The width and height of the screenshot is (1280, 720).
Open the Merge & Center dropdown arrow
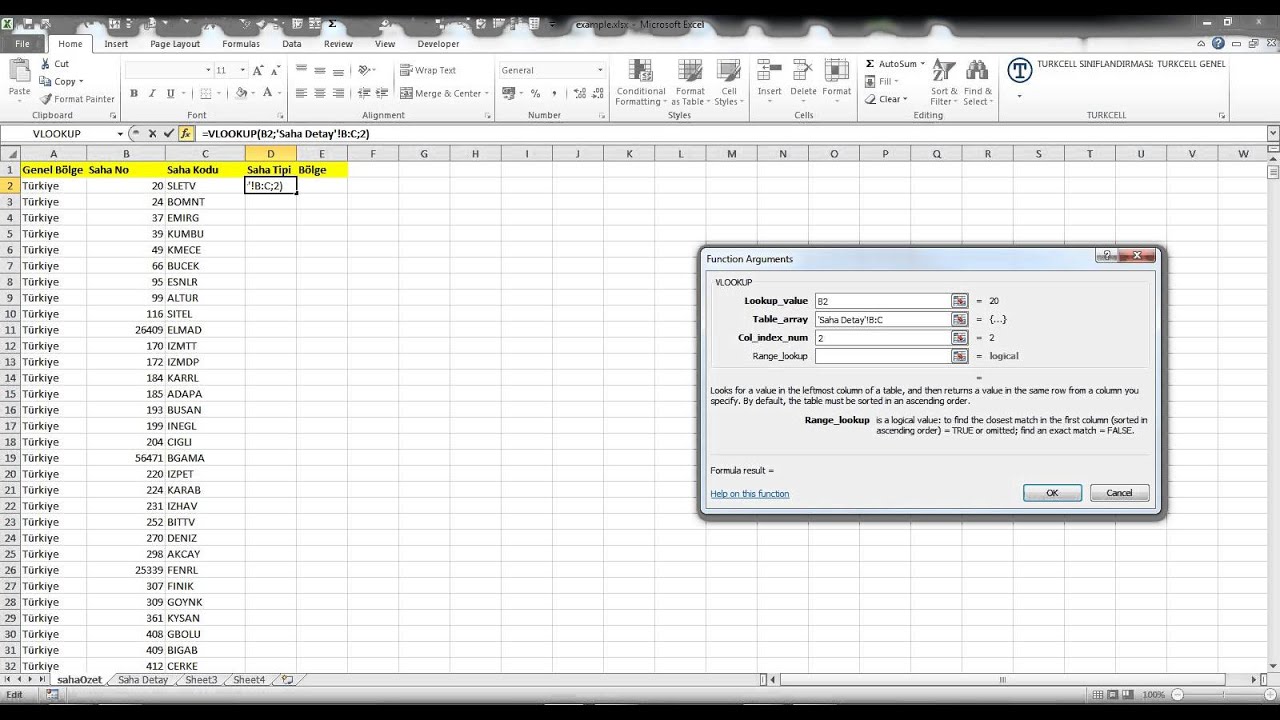point(486,93)
